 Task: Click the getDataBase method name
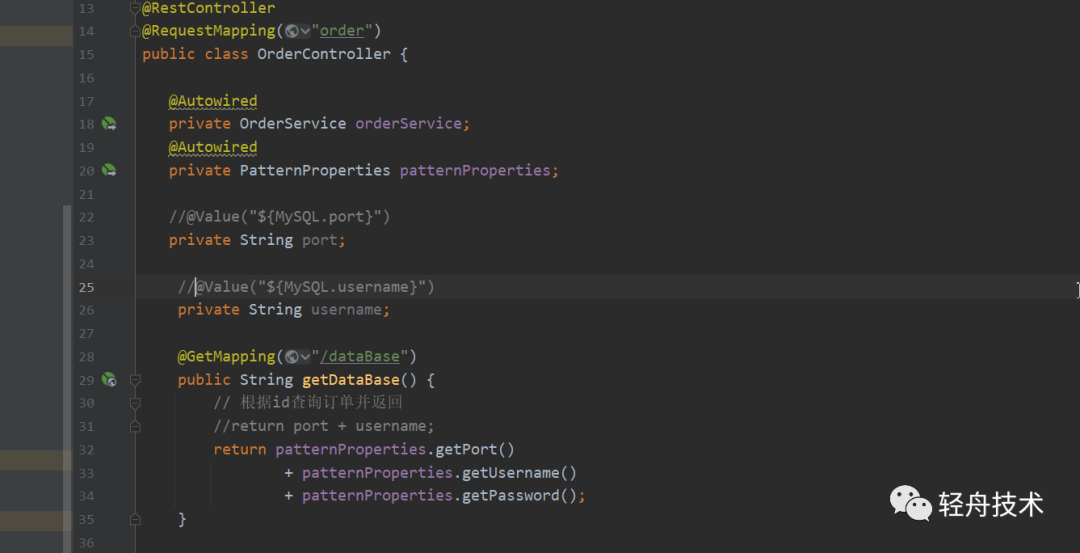click(351, 379)
